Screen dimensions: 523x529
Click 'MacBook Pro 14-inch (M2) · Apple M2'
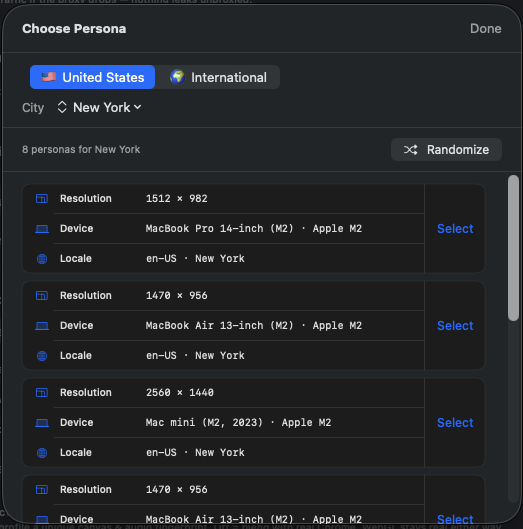[x=254, y=228]
